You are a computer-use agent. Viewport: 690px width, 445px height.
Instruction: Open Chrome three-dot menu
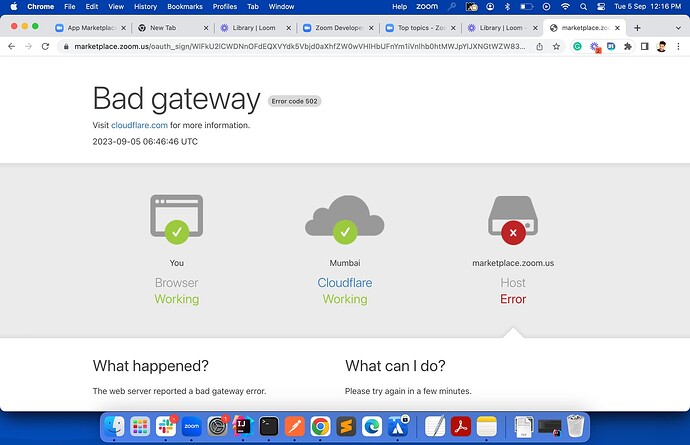pos(678,46)
